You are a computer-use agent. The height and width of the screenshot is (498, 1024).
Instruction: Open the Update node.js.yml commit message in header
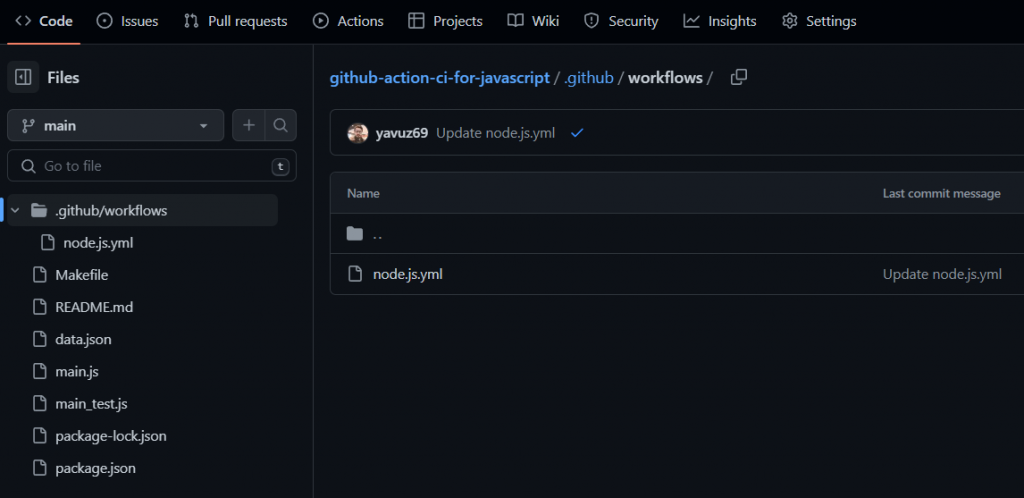pyautogui.click(x=496, y=133)
